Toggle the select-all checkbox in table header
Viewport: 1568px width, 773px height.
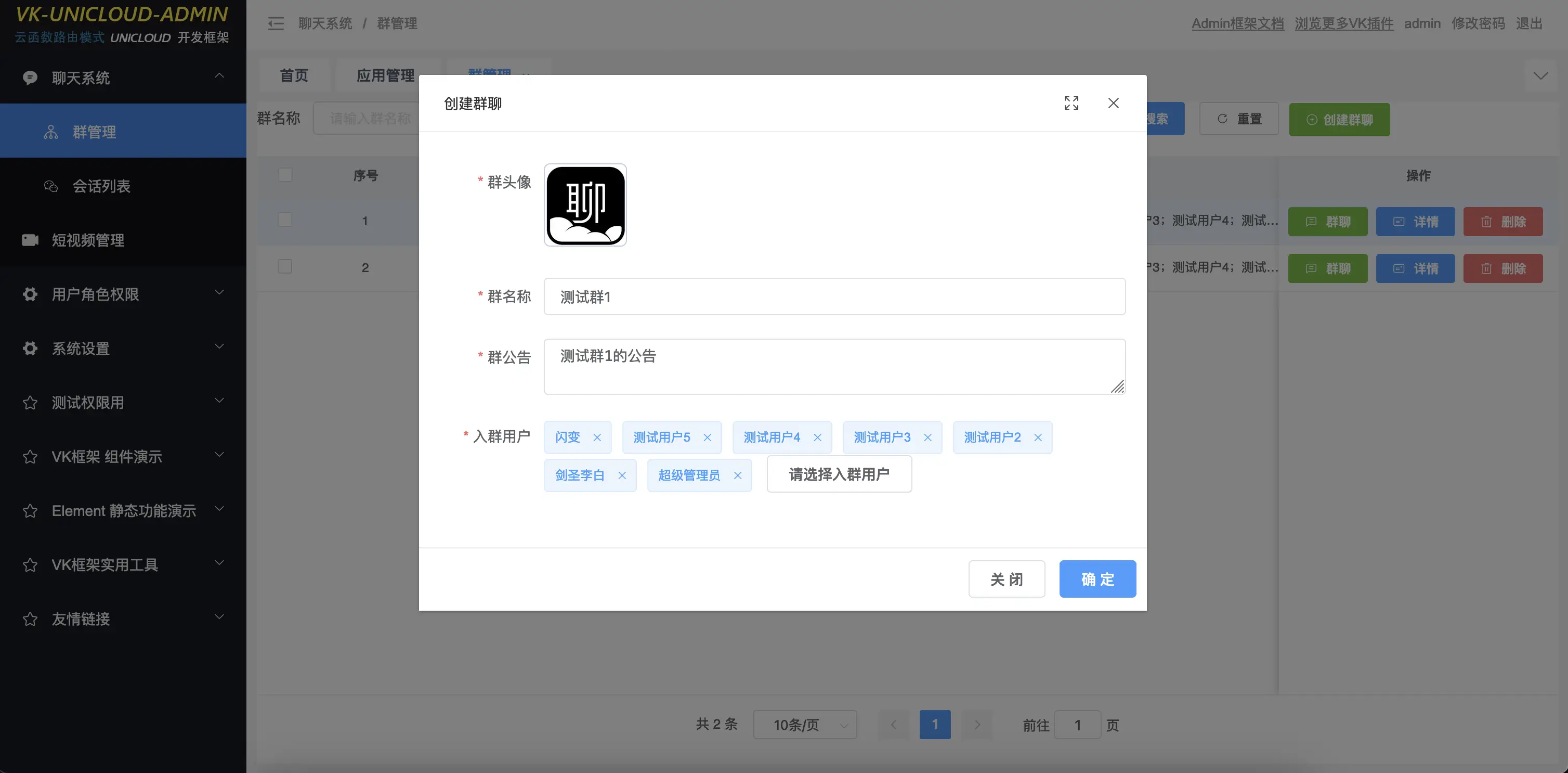coord(285,175)
